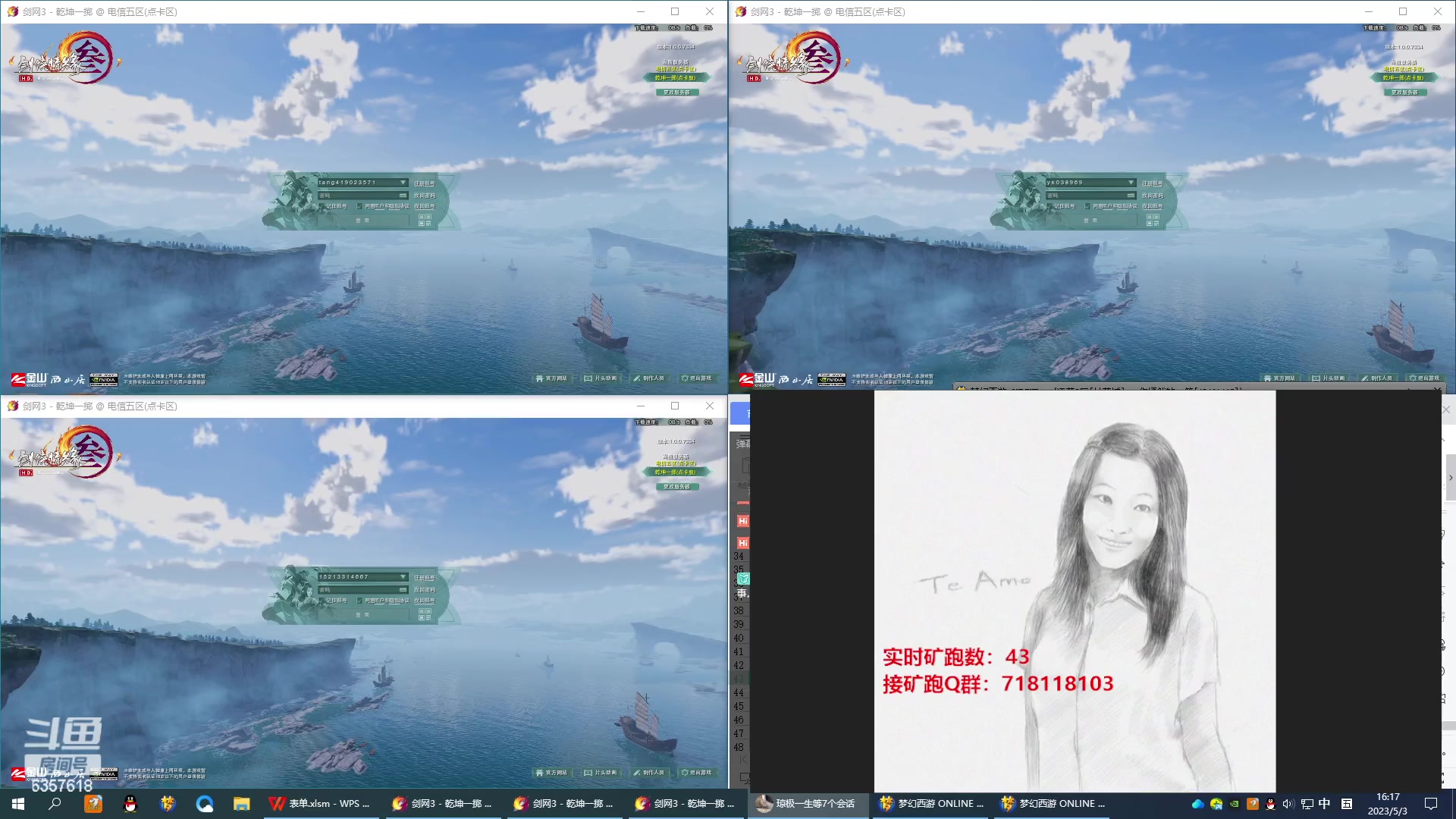Toggle 记住账号 checkbox in 15213314667 window

pyautogui.click(x=322, y=601)
